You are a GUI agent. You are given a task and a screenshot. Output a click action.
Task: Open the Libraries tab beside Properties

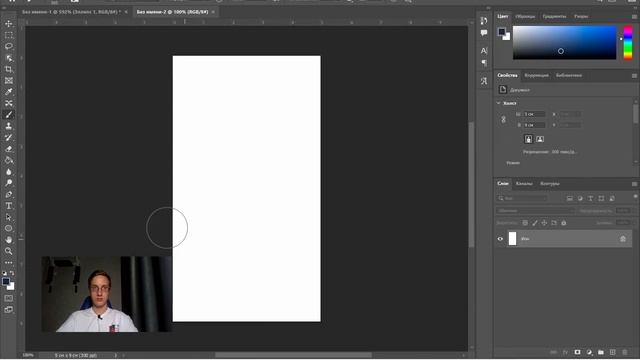pos(569,76)
